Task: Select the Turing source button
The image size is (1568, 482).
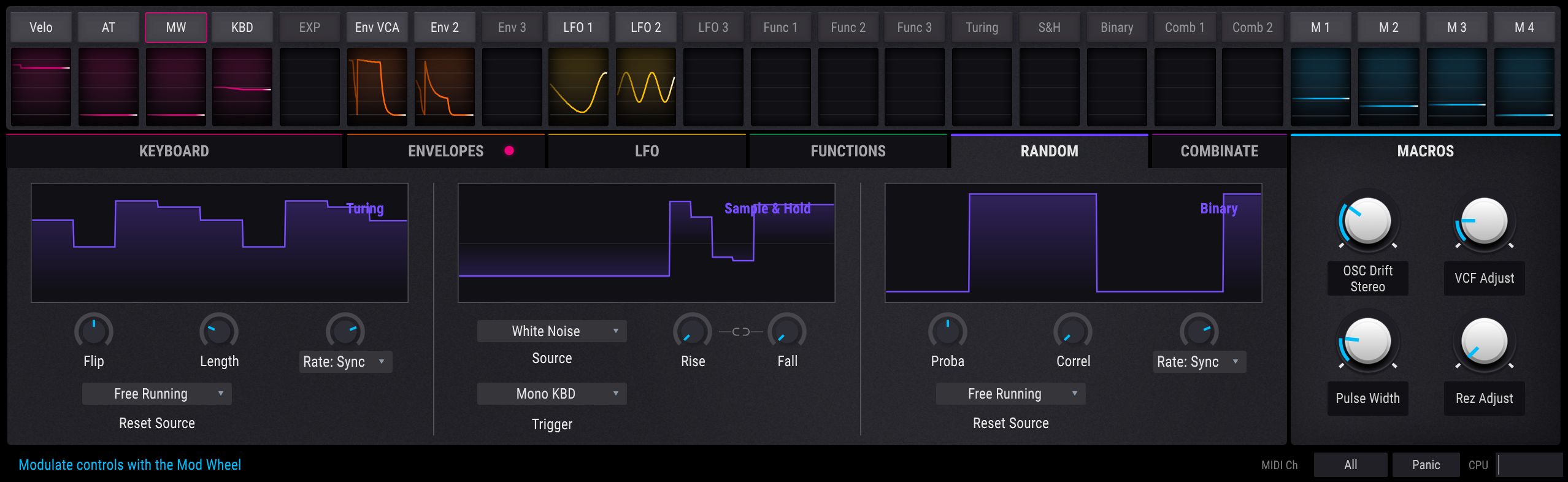Action: [x=982, y=28]
